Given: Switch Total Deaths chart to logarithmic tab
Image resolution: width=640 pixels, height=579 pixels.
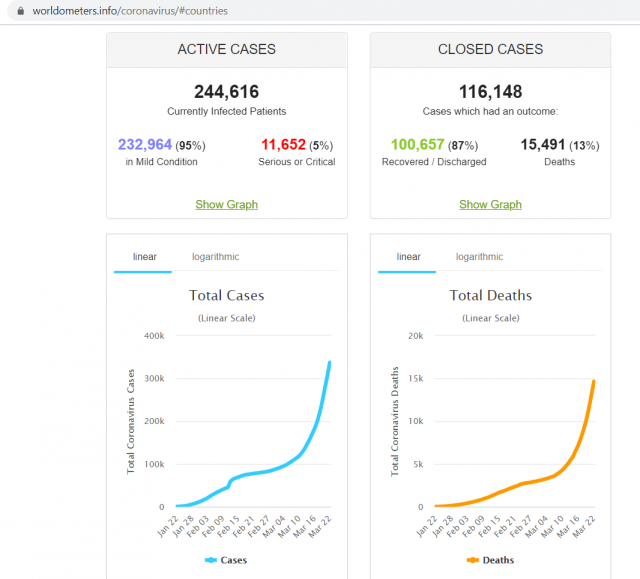Looking at the screenshot, I should coord(479,257).
